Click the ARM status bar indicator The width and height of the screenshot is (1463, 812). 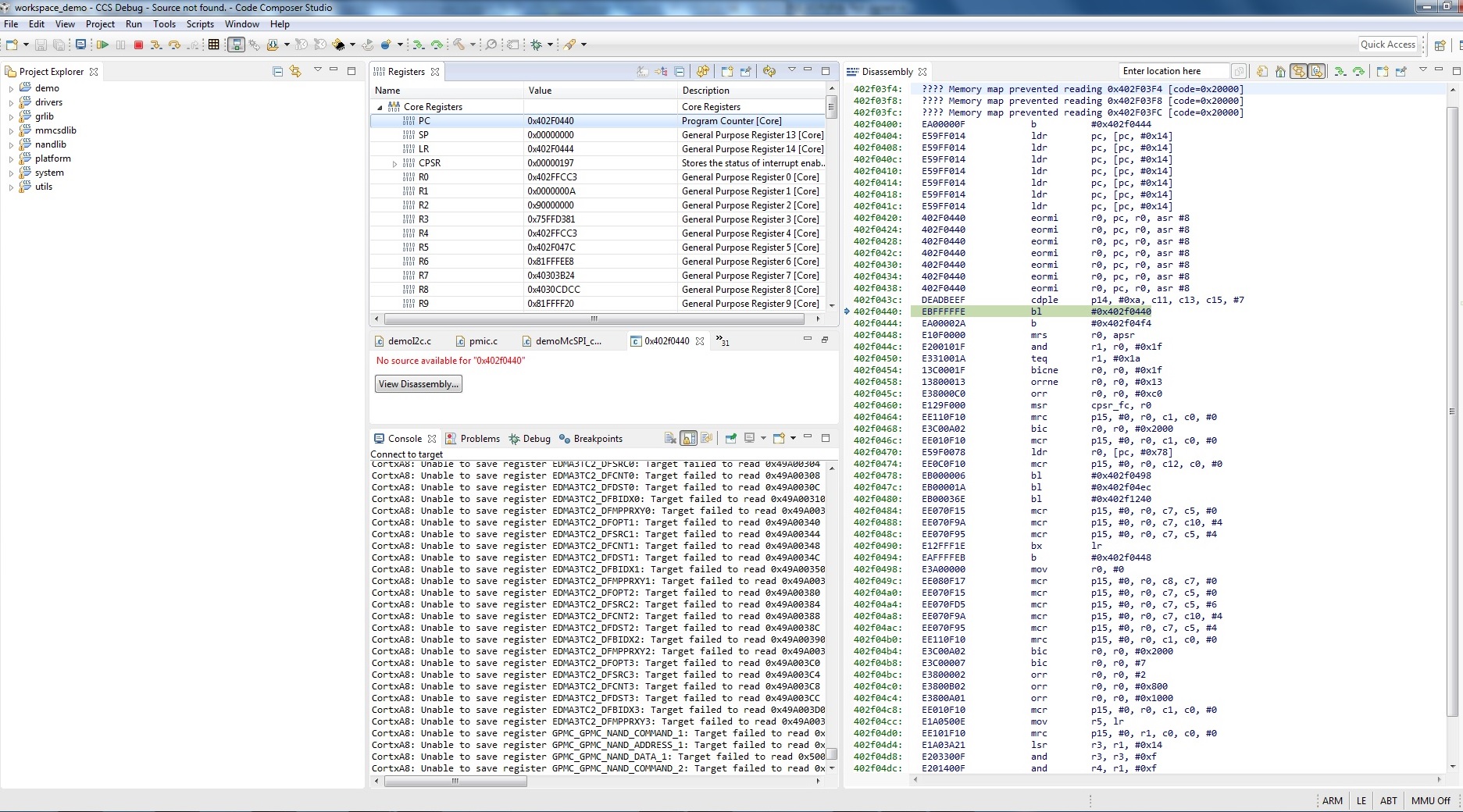coord(1332,800)
